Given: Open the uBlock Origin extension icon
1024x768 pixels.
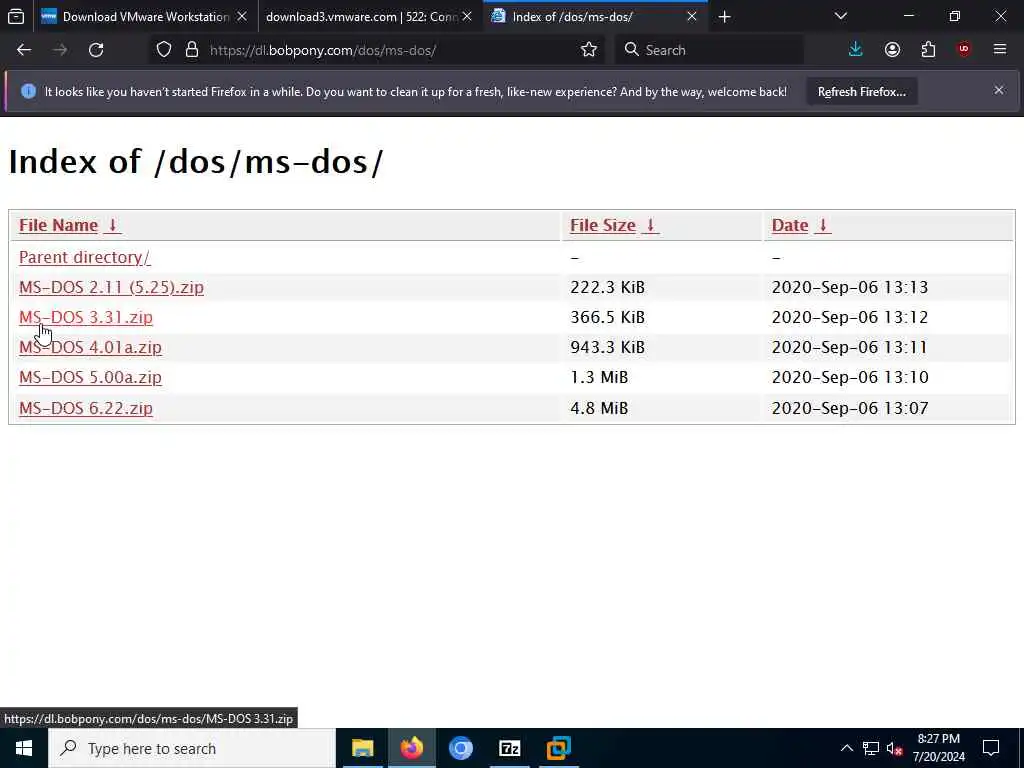Looking at the screenshot, I should point(964,50).
